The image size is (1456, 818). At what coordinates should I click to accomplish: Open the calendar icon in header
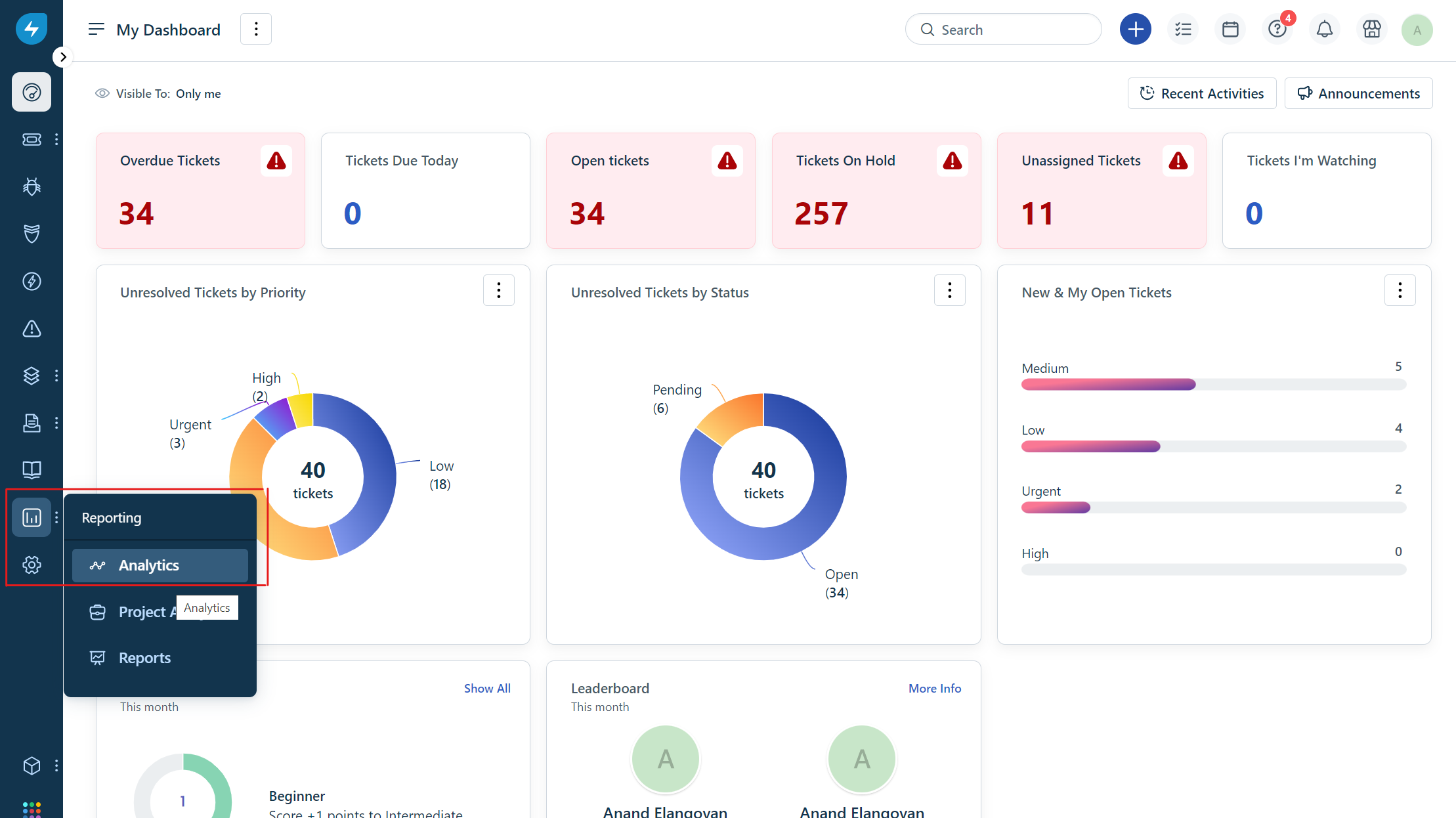coord(1230,30)
